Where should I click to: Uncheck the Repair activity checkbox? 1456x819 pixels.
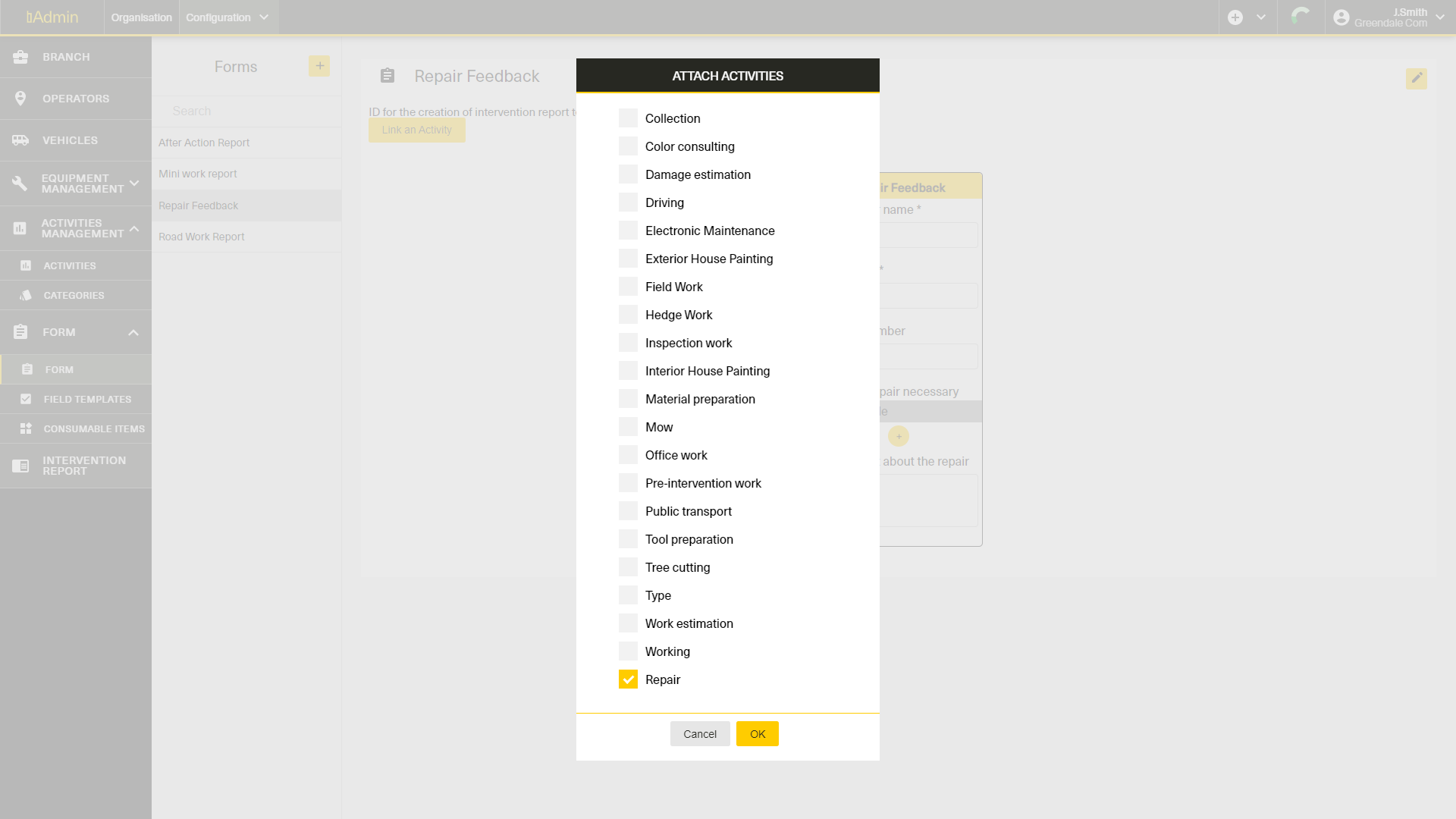[x=628, y=679]
